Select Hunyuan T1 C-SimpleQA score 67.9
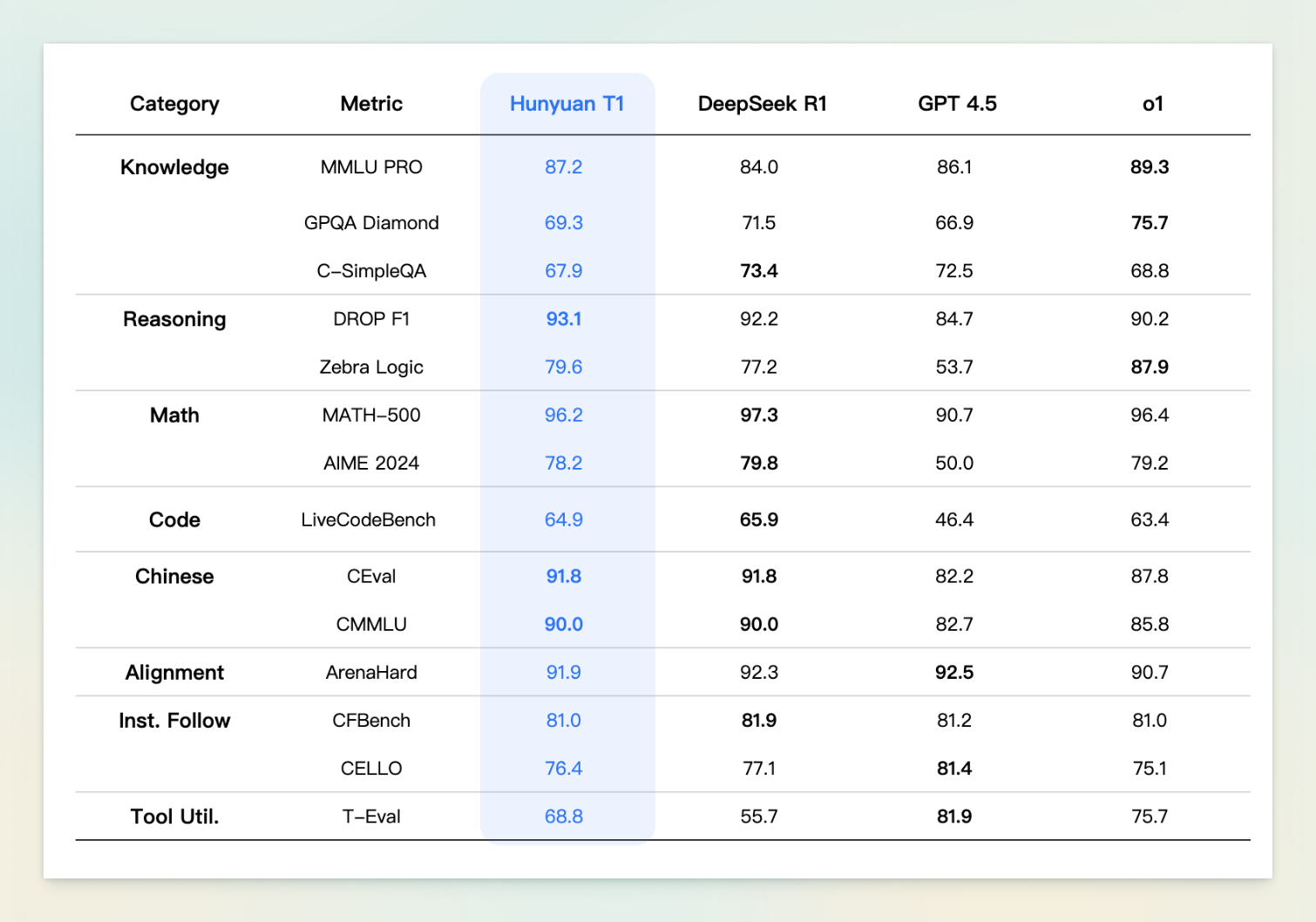 click(564, 270)
